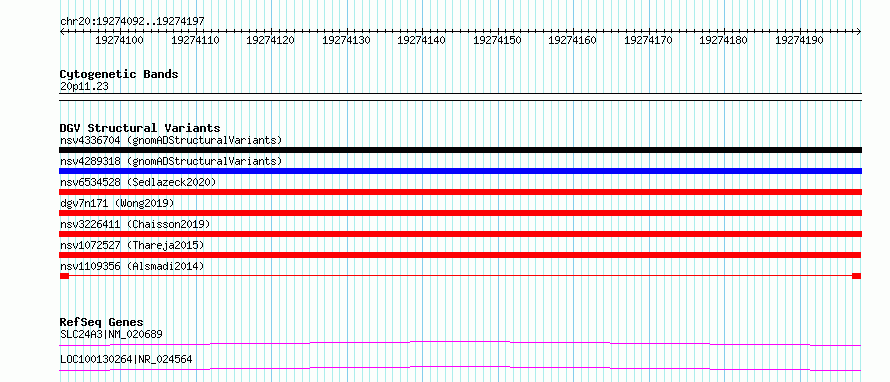
Task: Open the nsv4336704 gnomAD variant label
Action: (171, 140)
